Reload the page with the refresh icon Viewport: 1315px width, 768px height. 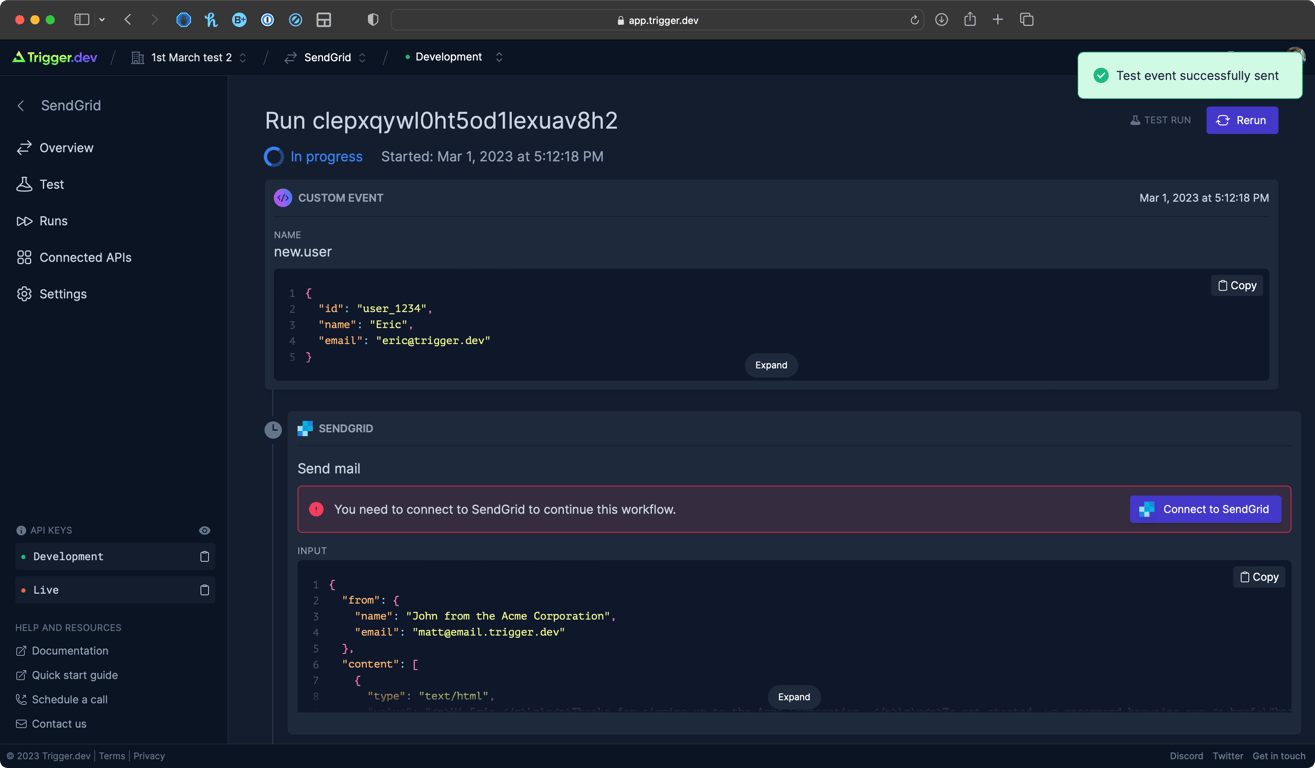coord(914,20)
